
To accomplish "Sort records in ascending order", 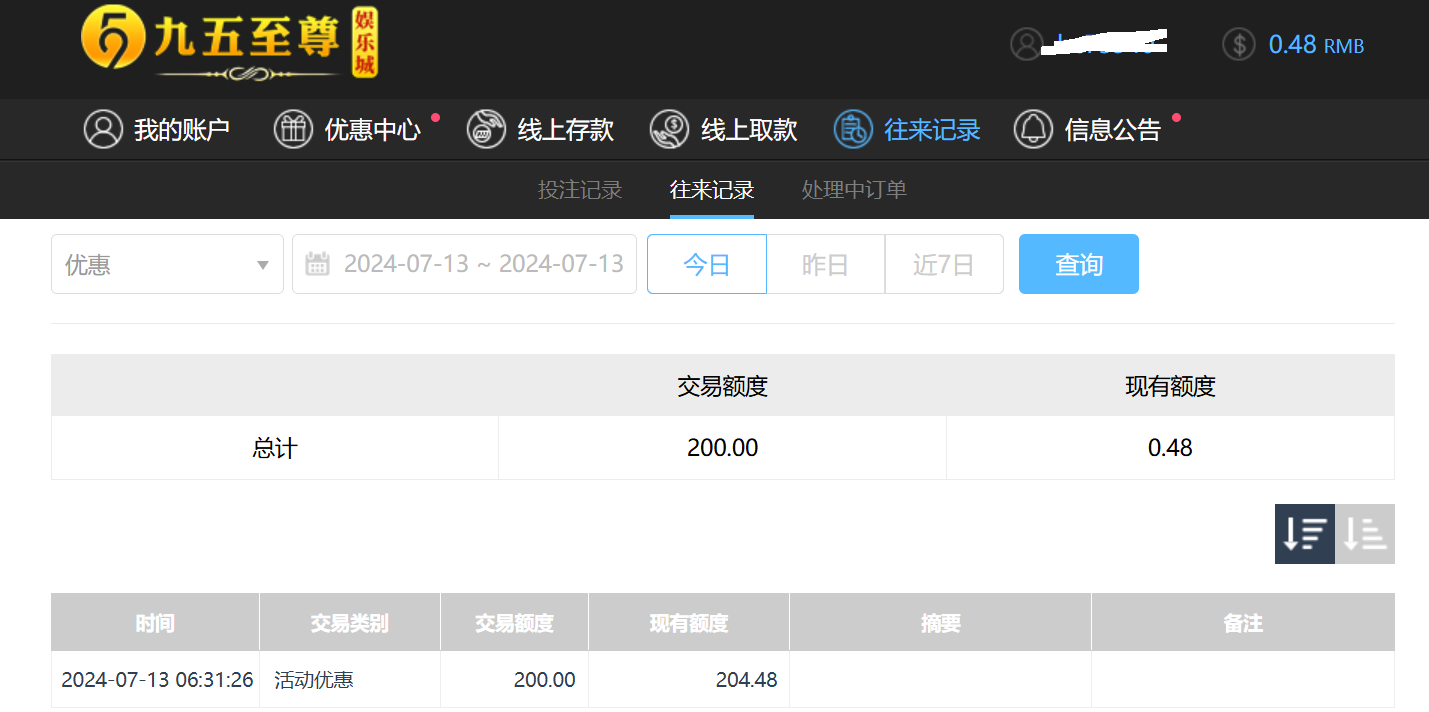I will [1365, 534].
